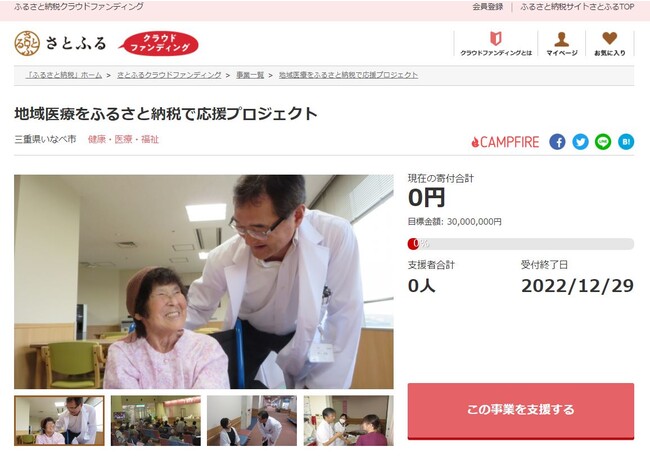The image size is (650, 460).
Task: Share project on Facebook
Action: 557,142
